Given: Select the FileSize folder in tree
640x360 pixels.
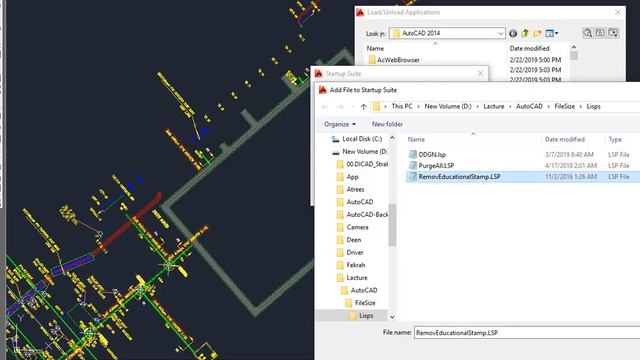Looking at the screenshot, I should [360, 303].
